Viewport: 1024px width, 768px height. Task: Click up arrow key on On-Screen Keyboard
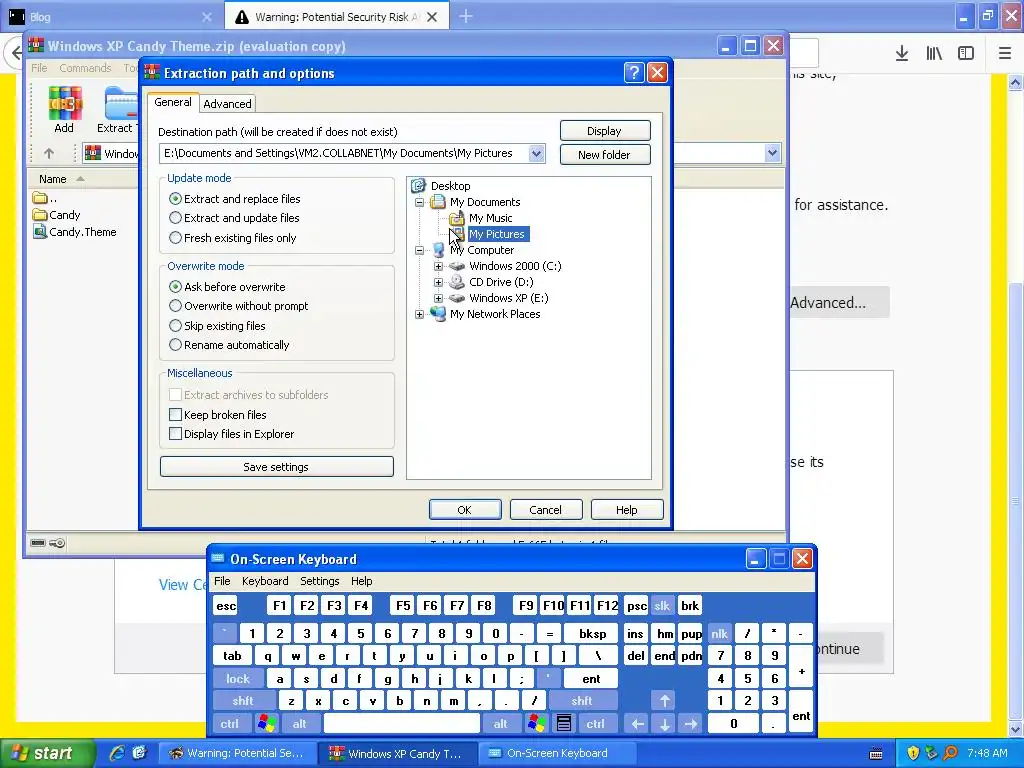click(664, 701)
